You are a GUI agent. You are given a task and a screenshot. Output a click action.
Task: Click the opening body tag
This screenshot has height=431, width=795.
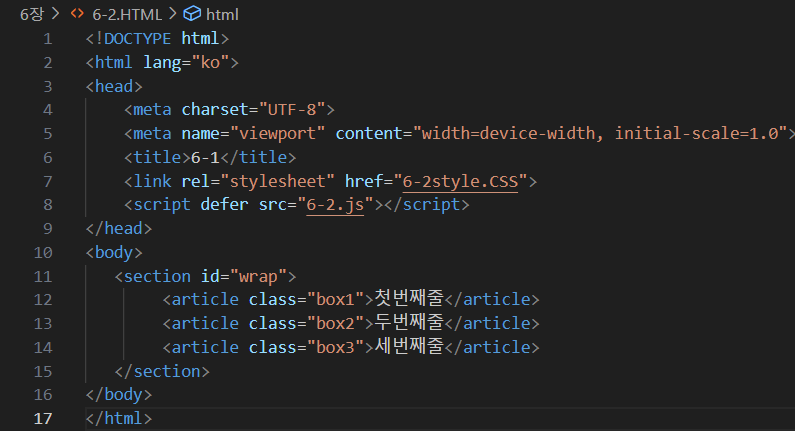tap(114, 252)
